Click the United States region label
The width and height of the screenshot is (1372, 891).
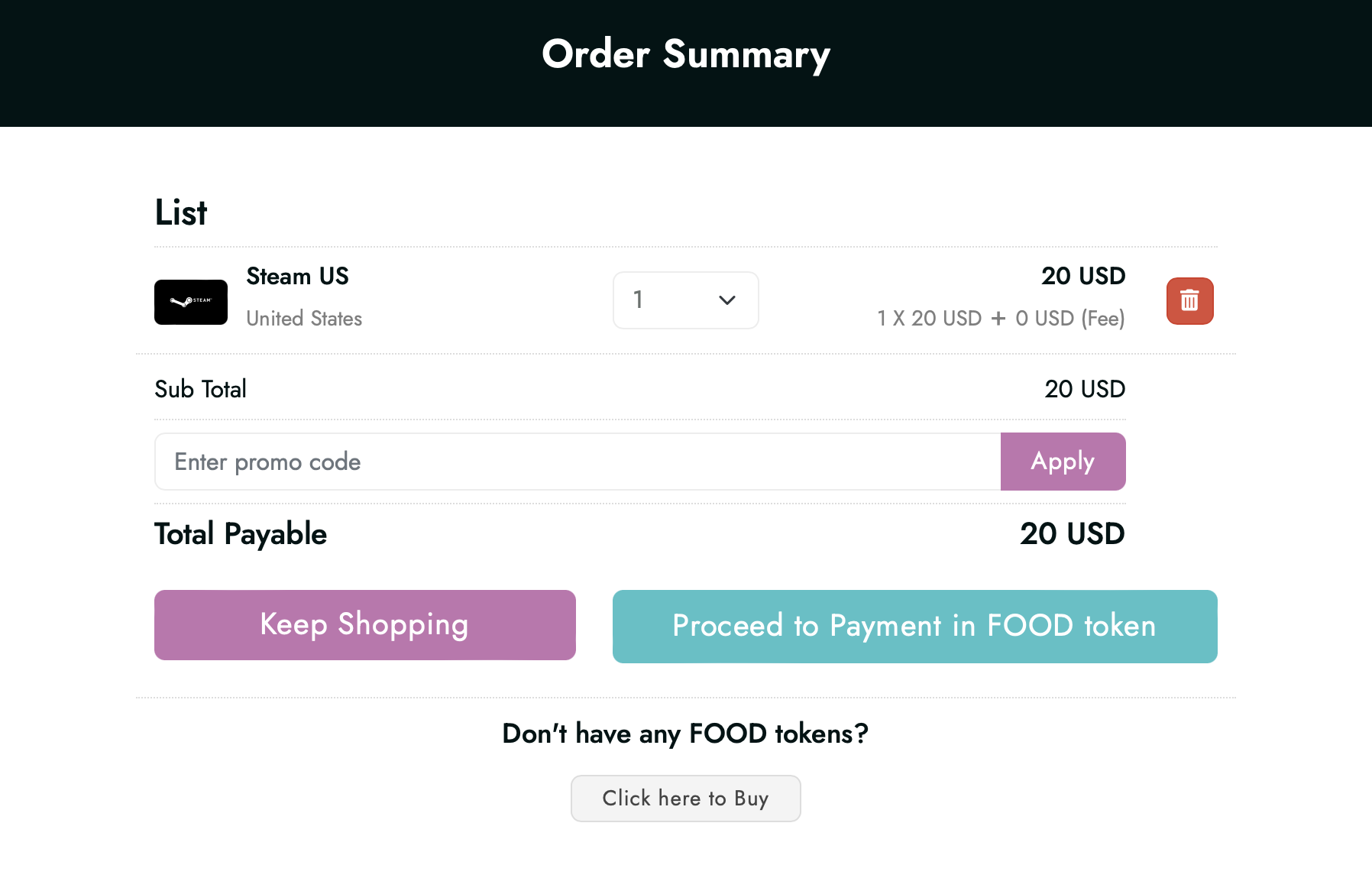[304, 319]
